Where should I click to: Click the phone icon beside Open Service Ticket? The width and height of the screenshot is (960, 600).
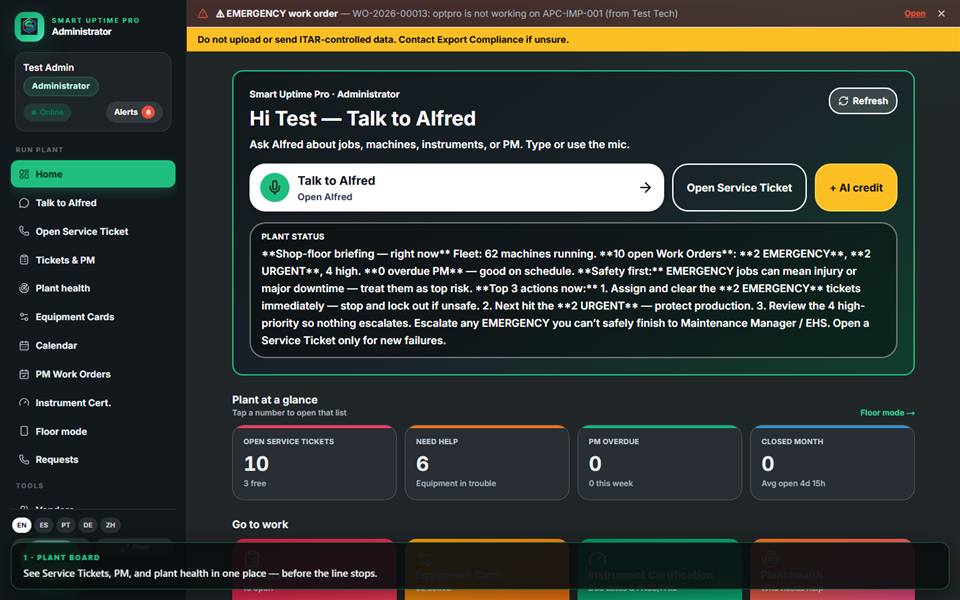click(x=24, y=231)
